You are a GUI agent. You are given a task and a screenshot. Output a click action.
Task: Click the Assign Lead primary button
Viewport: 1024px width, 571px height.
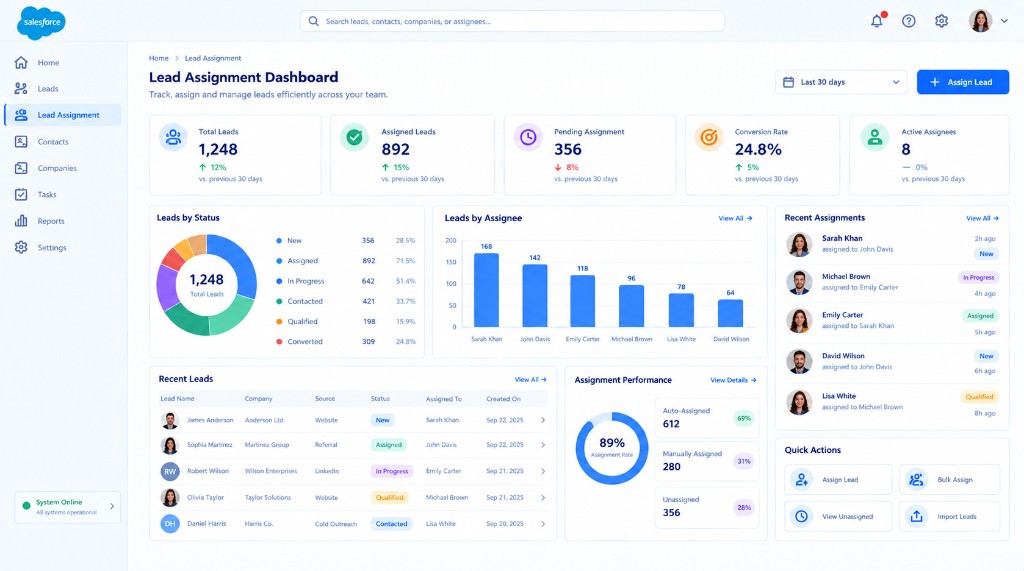963,82
